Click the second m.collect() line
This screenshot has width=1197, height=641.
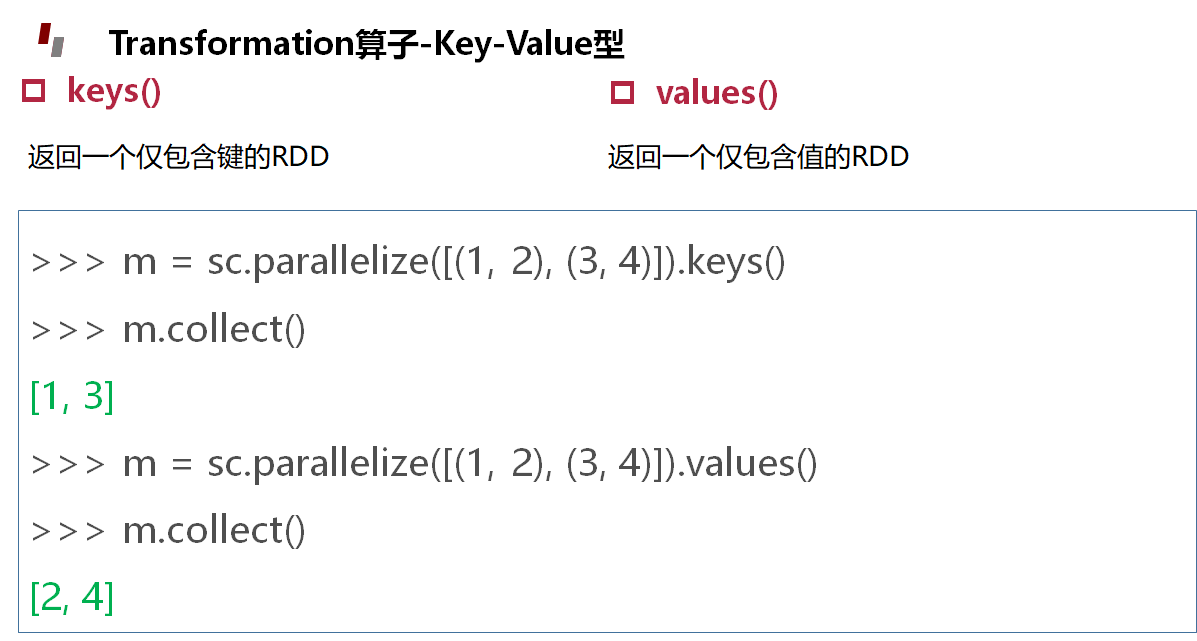pos(168,531)
